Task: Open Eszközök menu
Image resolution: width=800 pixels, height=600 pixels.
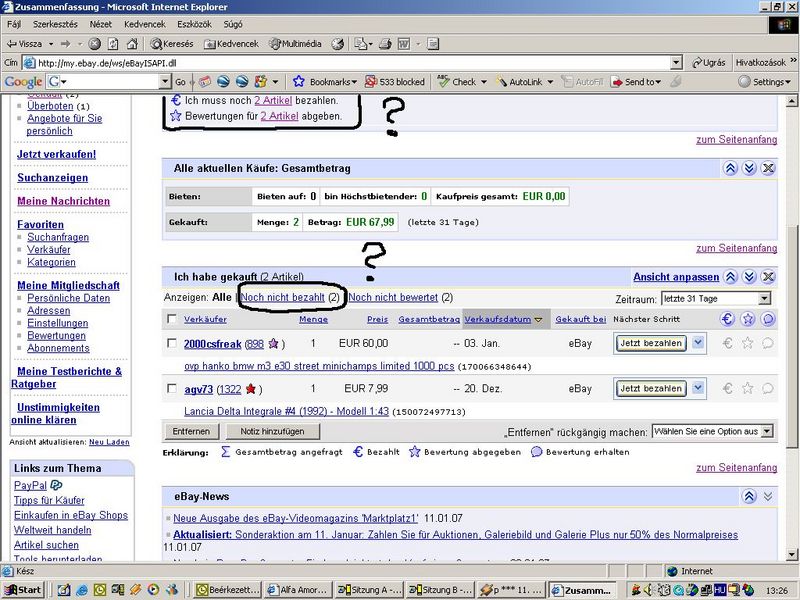Action: [x=194, y=24]
